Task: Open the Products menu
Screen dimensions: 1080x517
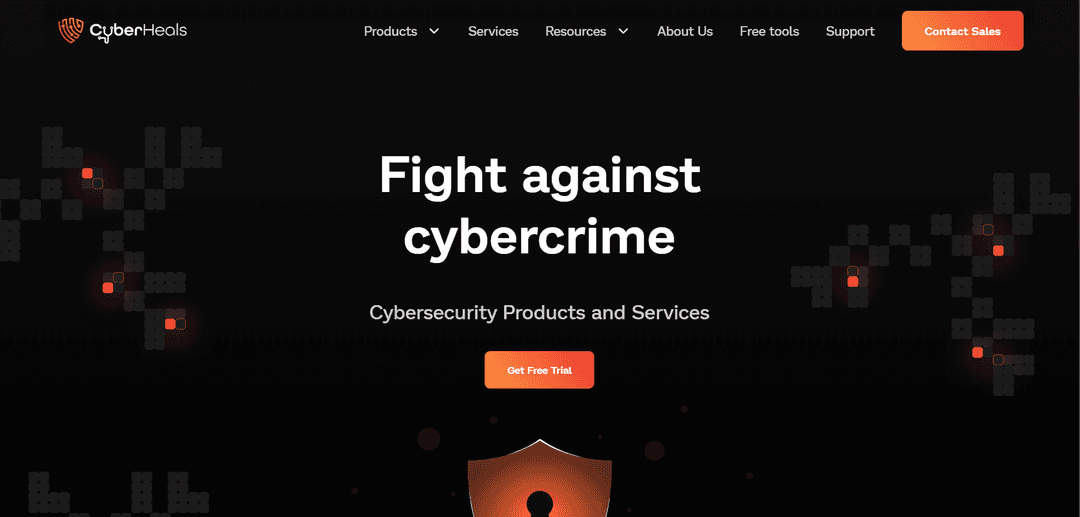Action: 391,31
